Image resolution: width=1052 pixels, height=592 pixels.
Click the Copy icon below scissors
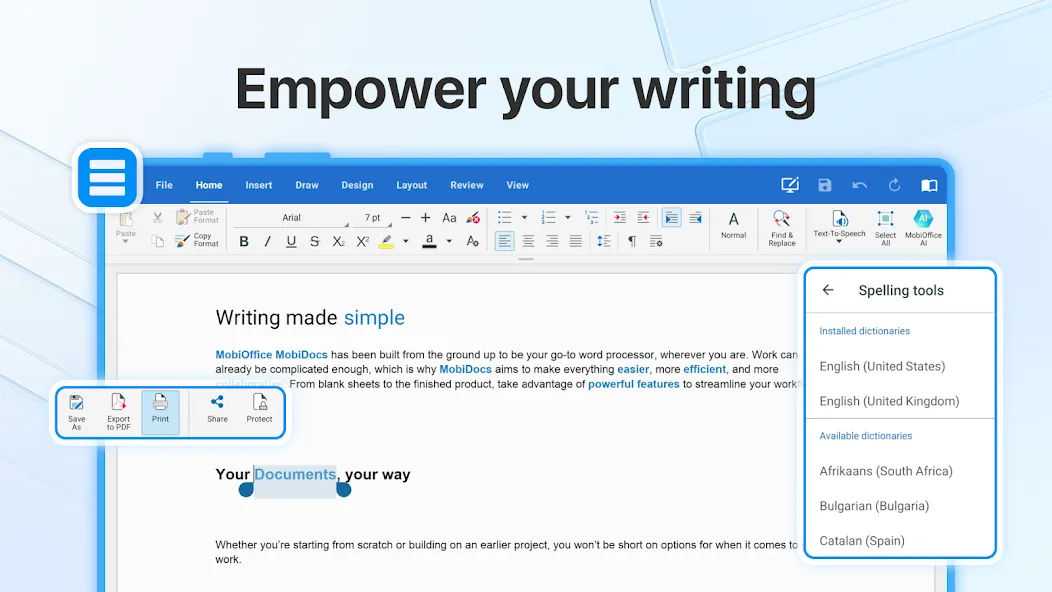[x=158, y=241]
